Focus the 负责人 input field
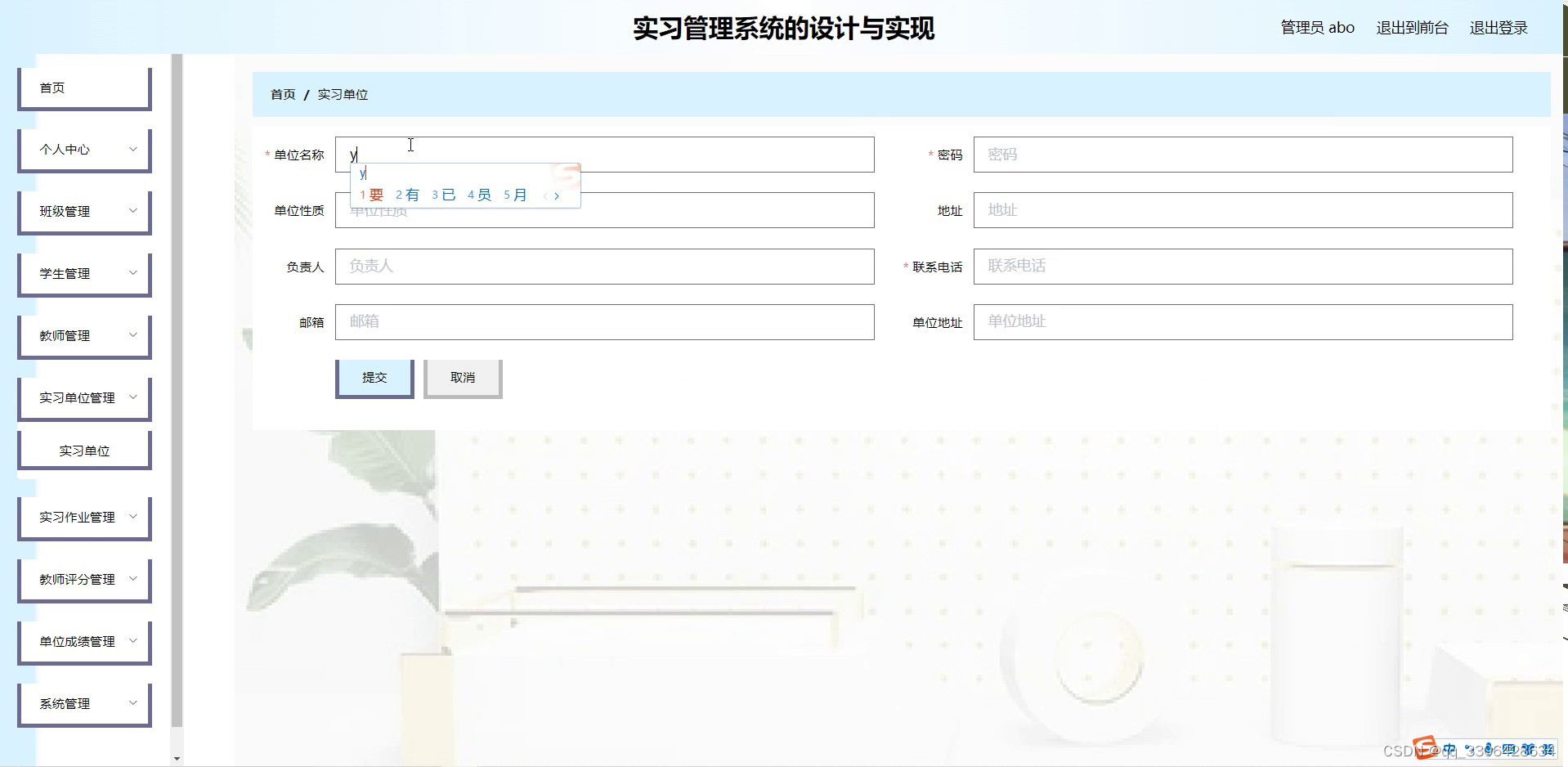Image resolution: width=1568 pixels, height=767 pixels. pos(605,267)
